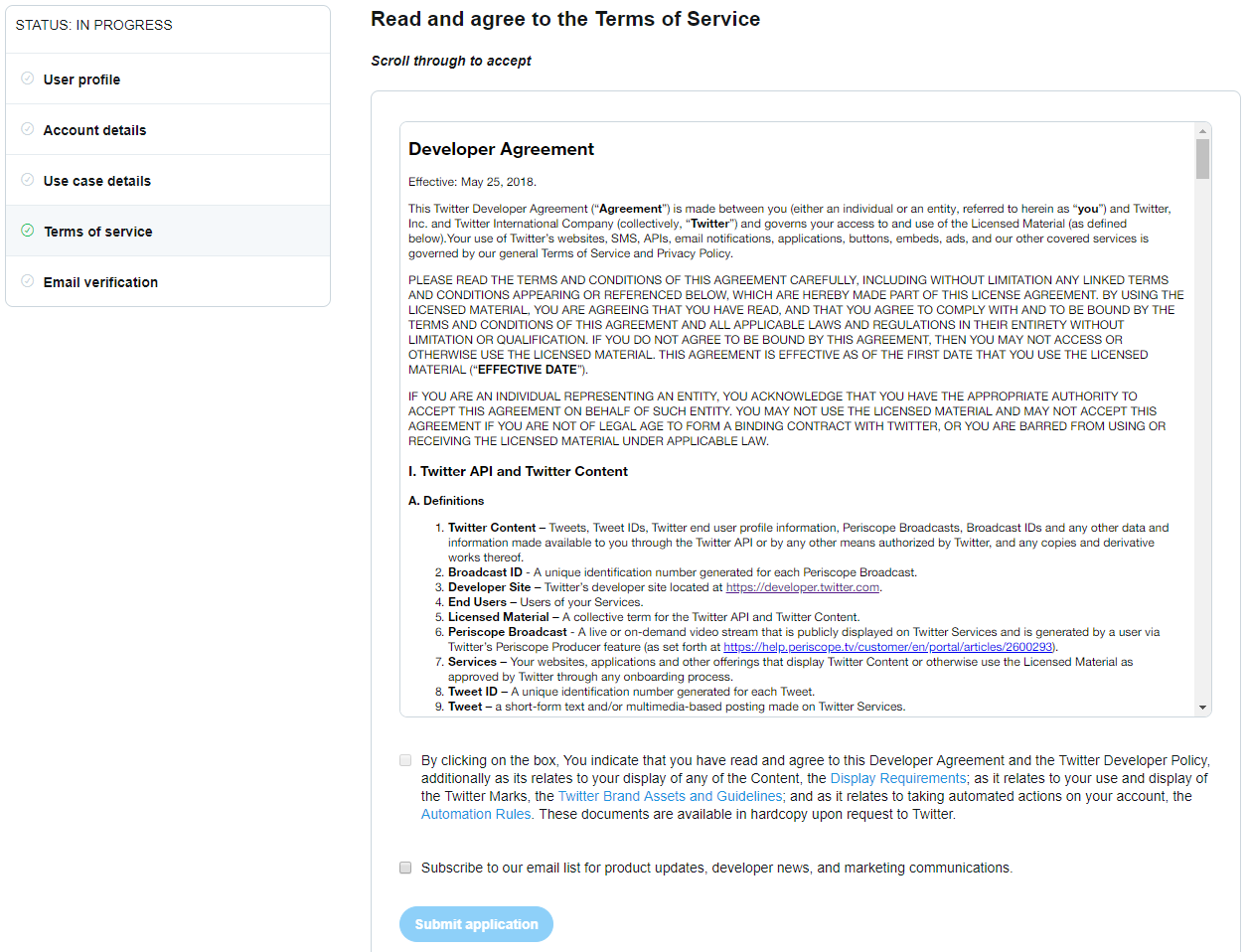The width and height of the screenshot is (1248, 952).
Task: Open the developer.twitter.com link in the agreement
Action: pyautogui.click(x=801, y=586)
